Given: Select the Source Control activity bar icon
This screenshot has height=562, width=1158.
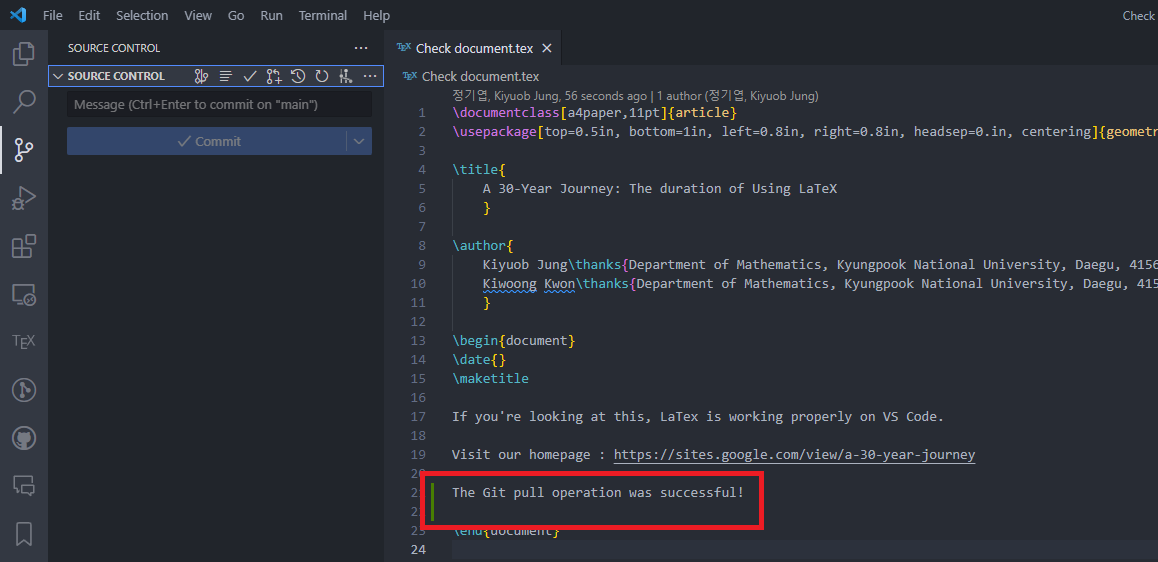Looking at the screenshot, I should point(24,150).
